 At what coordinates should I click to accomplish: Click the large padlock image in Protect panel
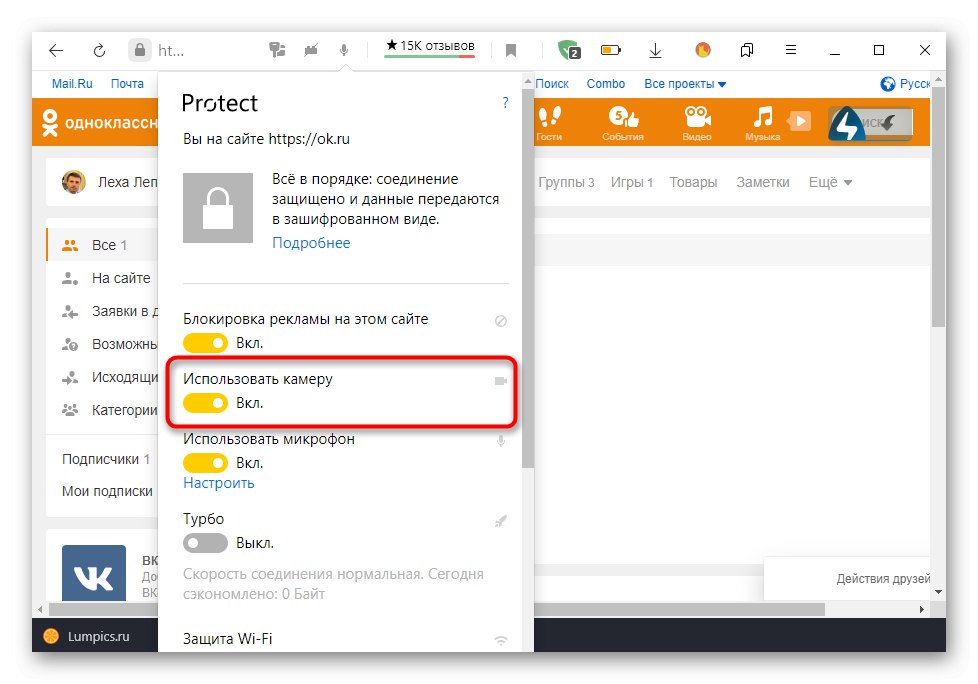[218, 208]
